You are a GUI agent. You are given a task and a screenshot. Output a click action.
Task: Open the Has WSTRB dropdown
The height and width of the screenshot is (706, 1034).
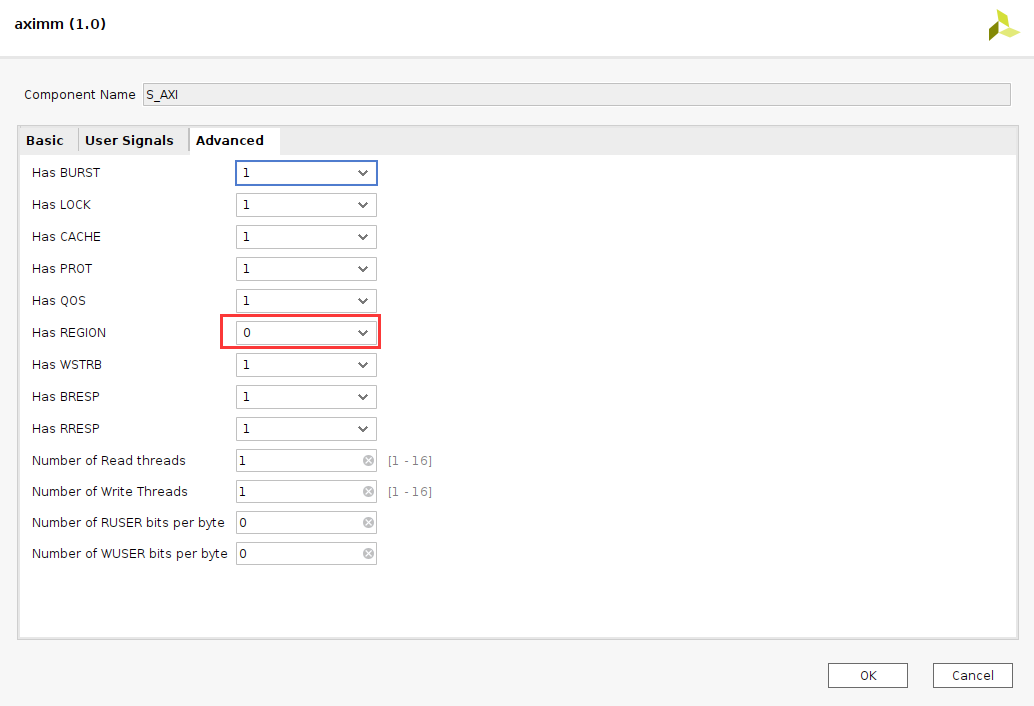(306, 365)
